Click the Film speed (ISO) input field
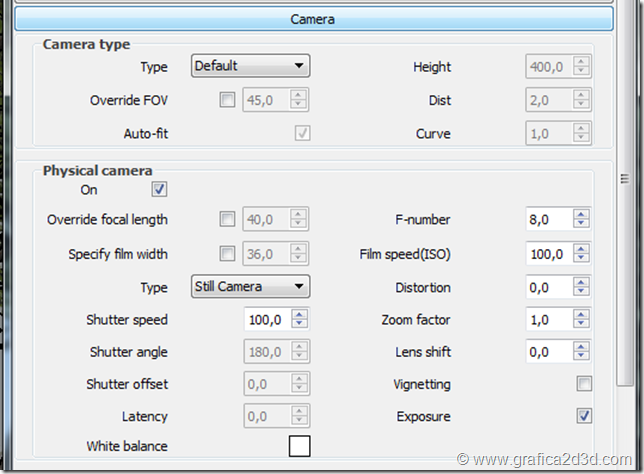Image resolution: width=644 pixels, height=474 pixels. point(547,254)
